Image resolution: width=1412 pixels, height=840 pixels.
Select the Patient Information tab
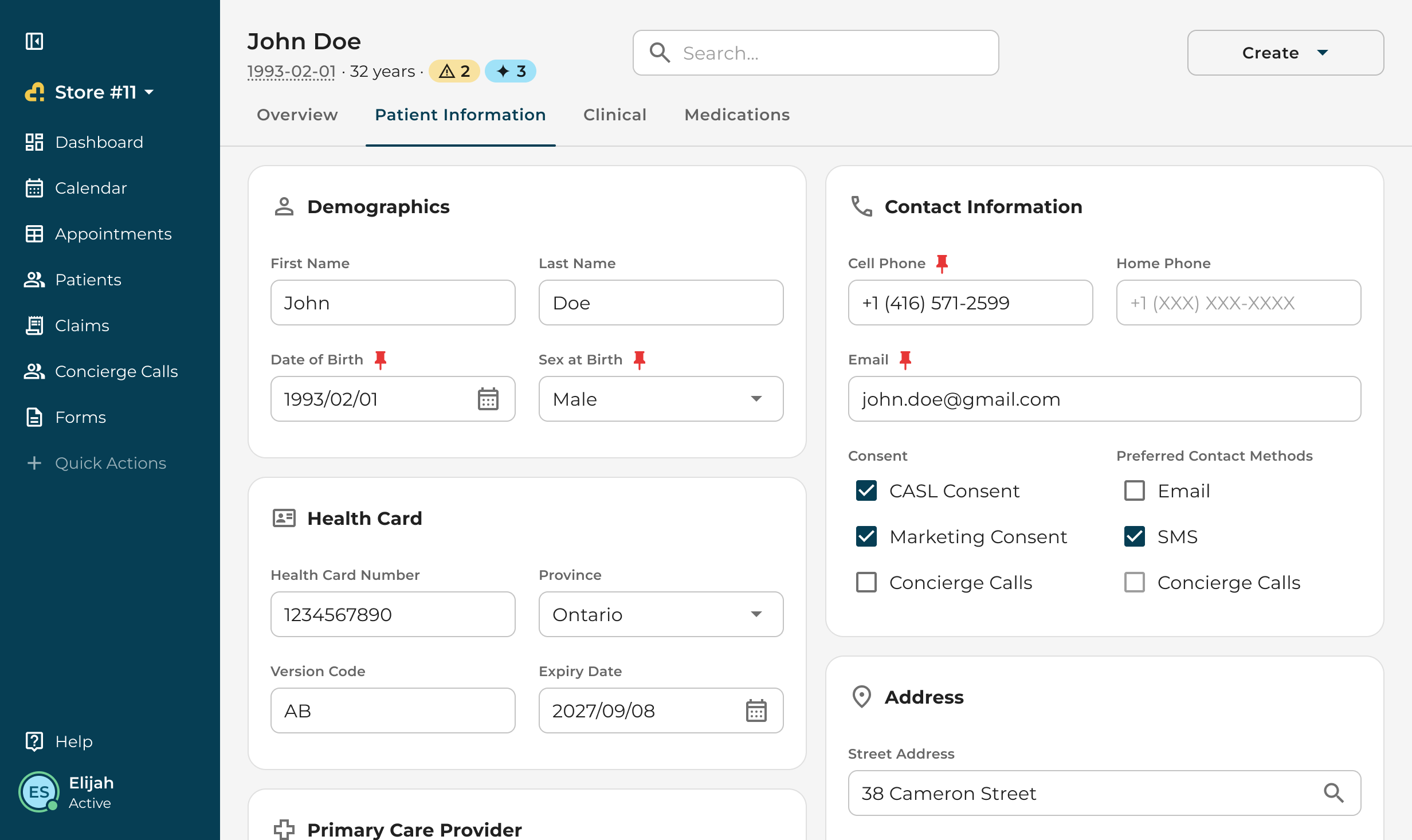(460, 115)
